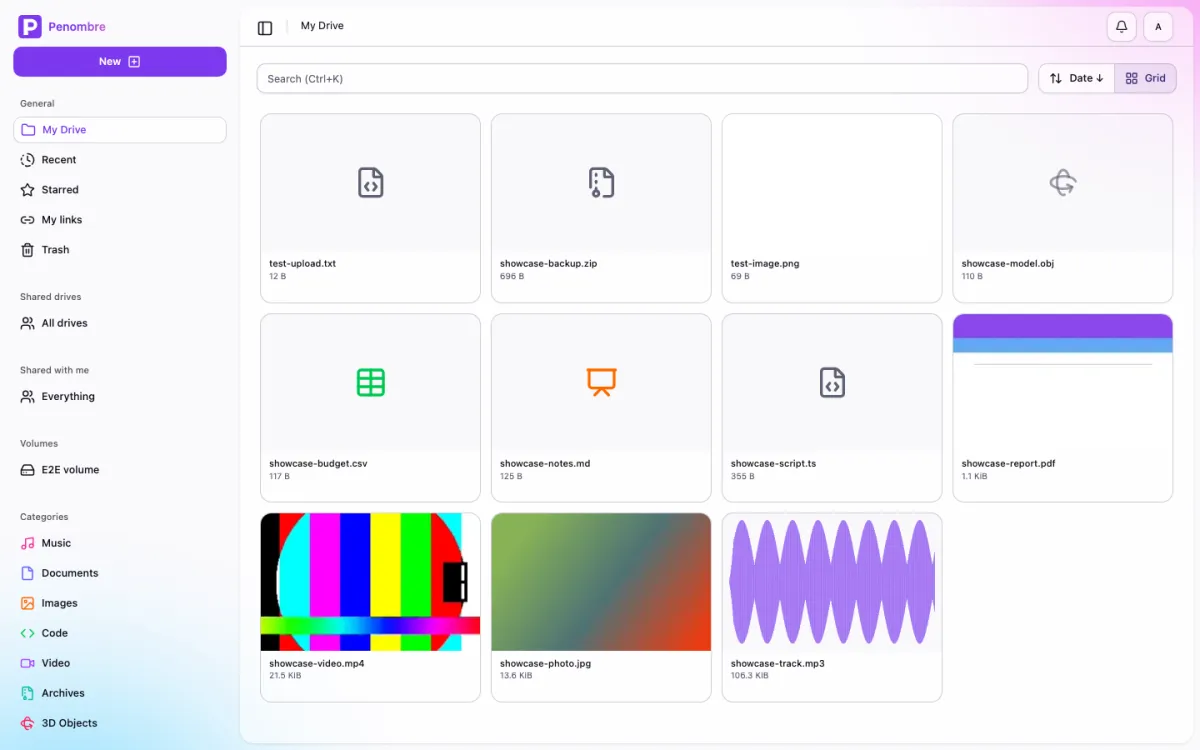This screenshot has height=750, width=1200.
Task: Open Recent in sidebar
Action: point(120,160)
